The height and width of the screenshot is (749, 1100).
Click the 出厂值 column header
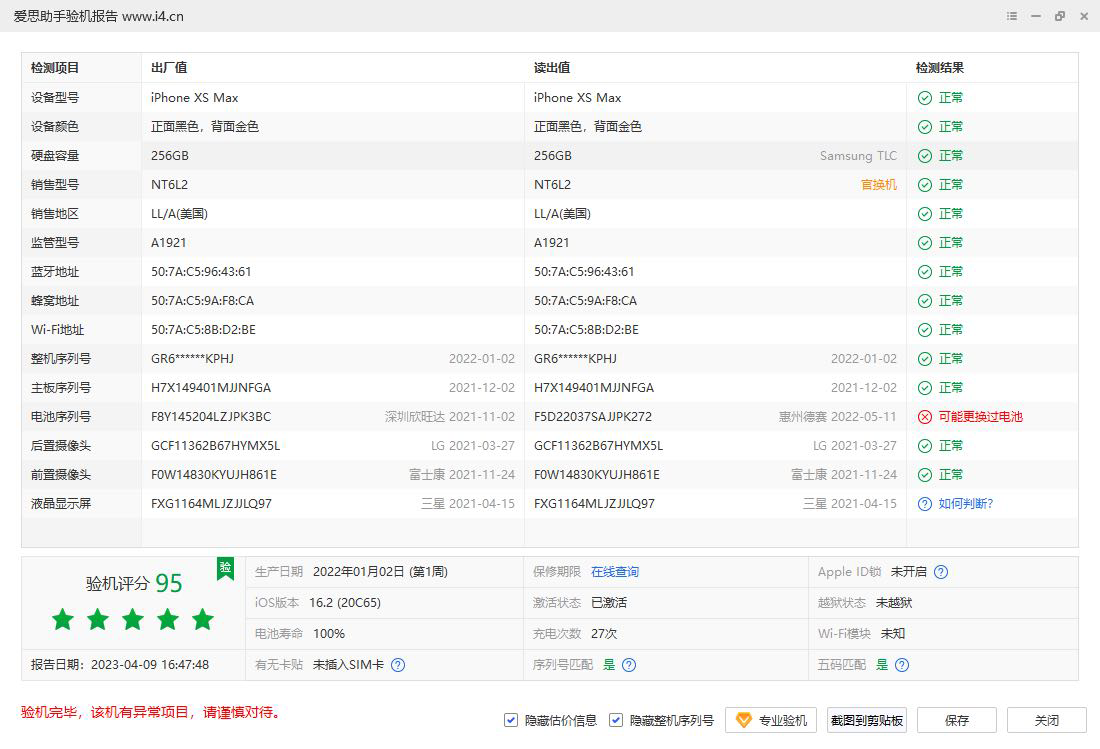169,68
